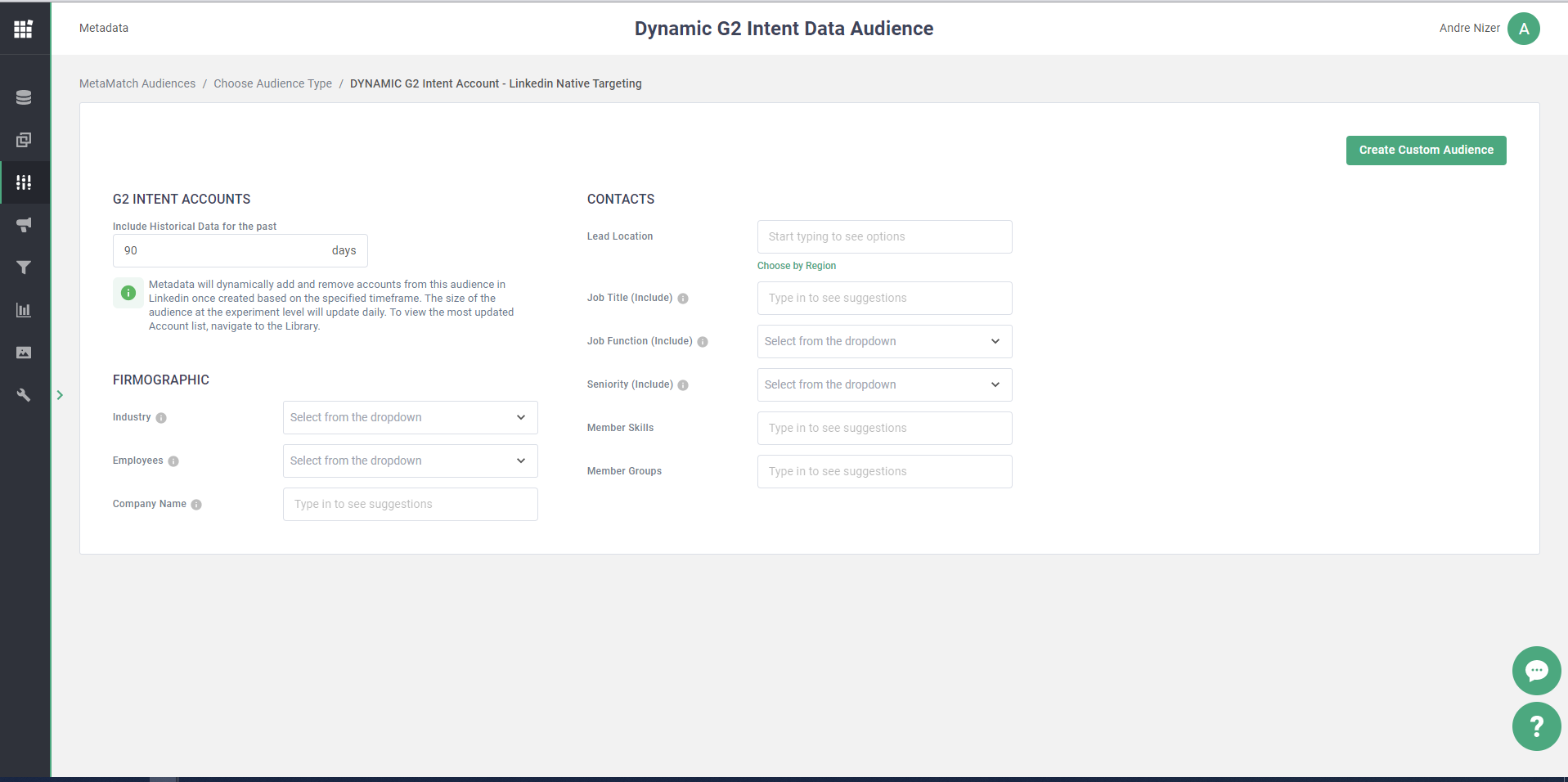Image resolution: width=1568 pixels, height=782 pixels.
Task: Open the bar chart reports icon
Action: coord(24,310)
